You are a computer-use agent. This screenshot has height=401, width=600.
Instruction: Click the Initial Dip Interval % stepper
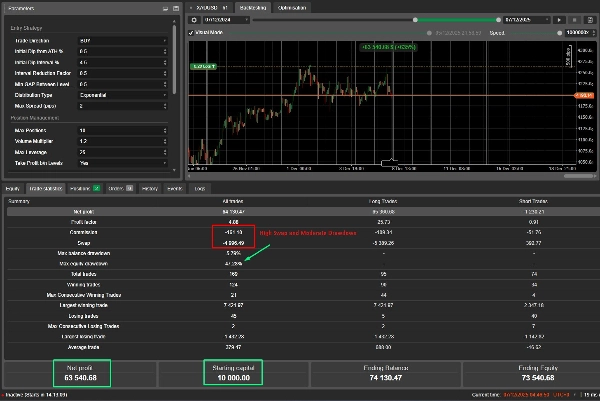tap(165, 62)
